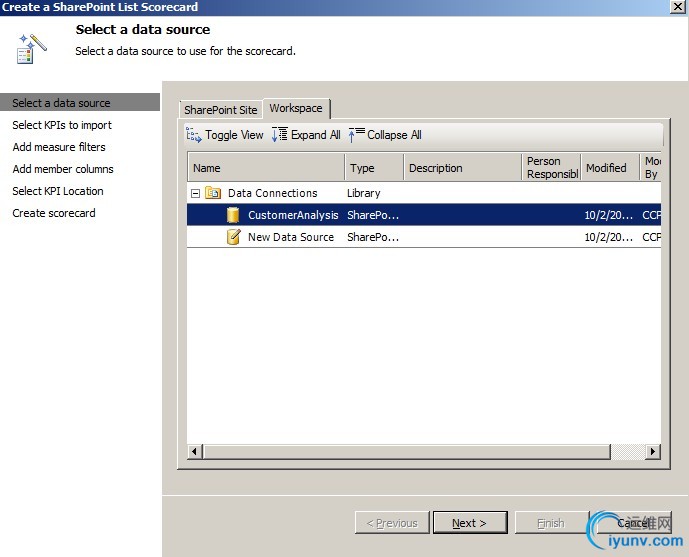689x557 pixels.
Task: Select the CustomerAnalysis data source row
Action: pos(424,215)
